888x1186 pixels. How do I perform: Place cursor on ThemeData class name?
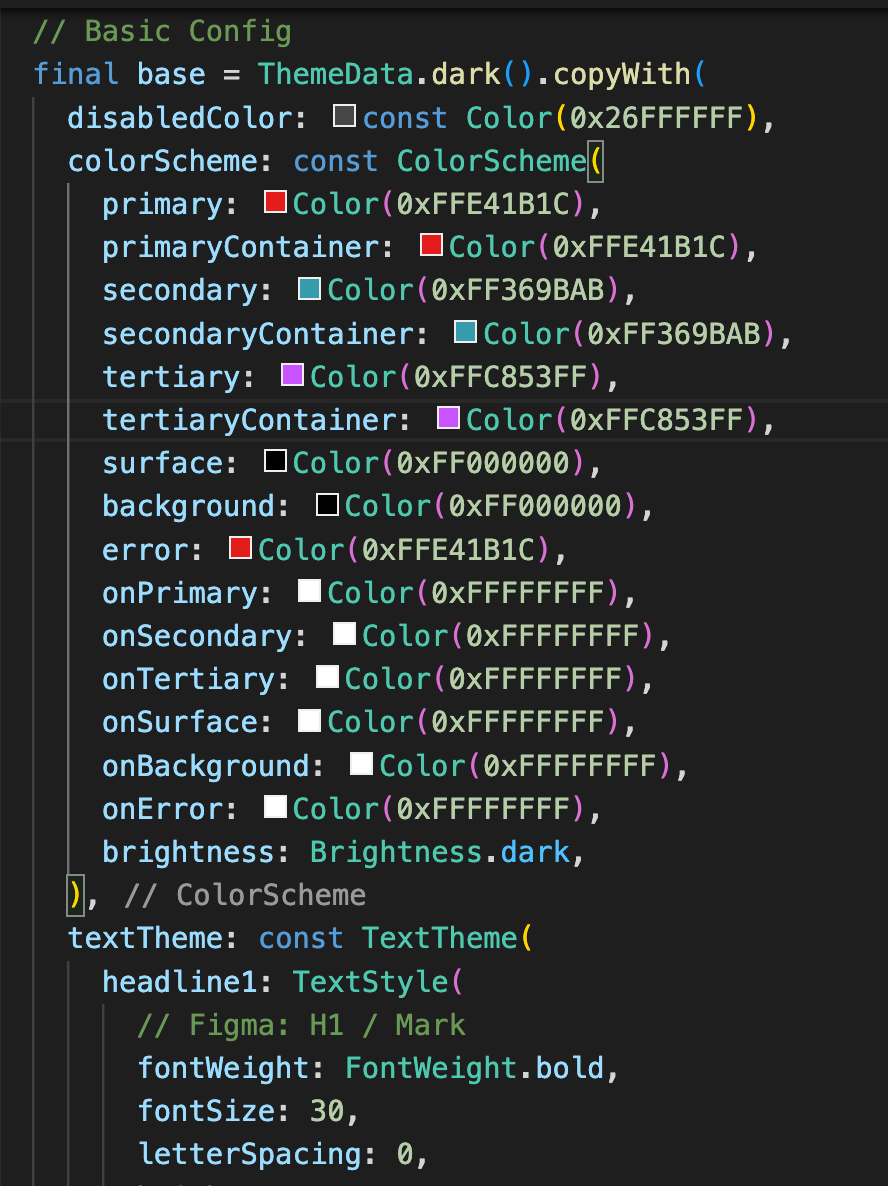[x=335, y=74]
